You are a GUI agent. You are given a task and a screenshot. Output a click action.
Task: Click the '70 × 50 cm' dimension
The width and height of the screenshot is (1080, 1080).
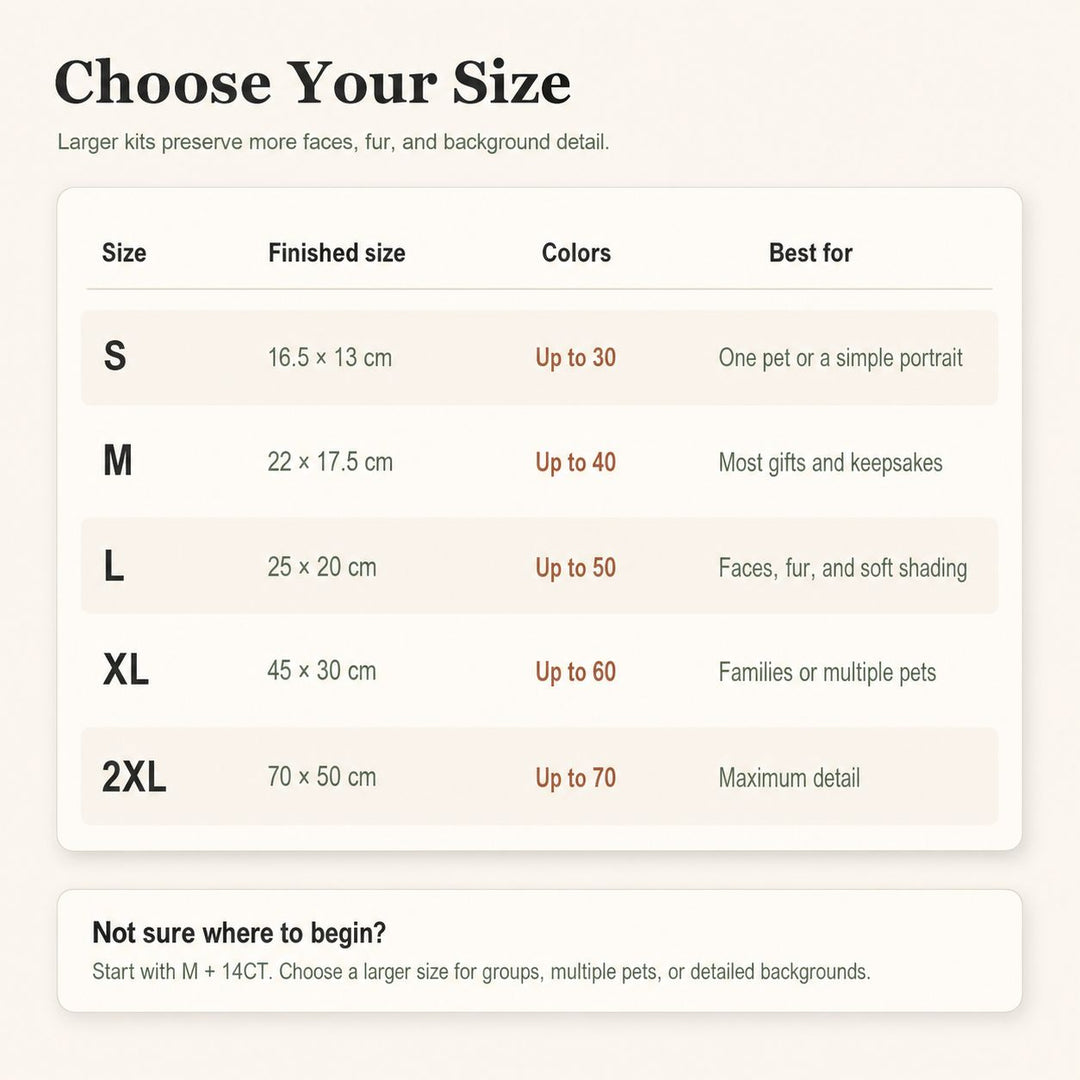point(322,777)
